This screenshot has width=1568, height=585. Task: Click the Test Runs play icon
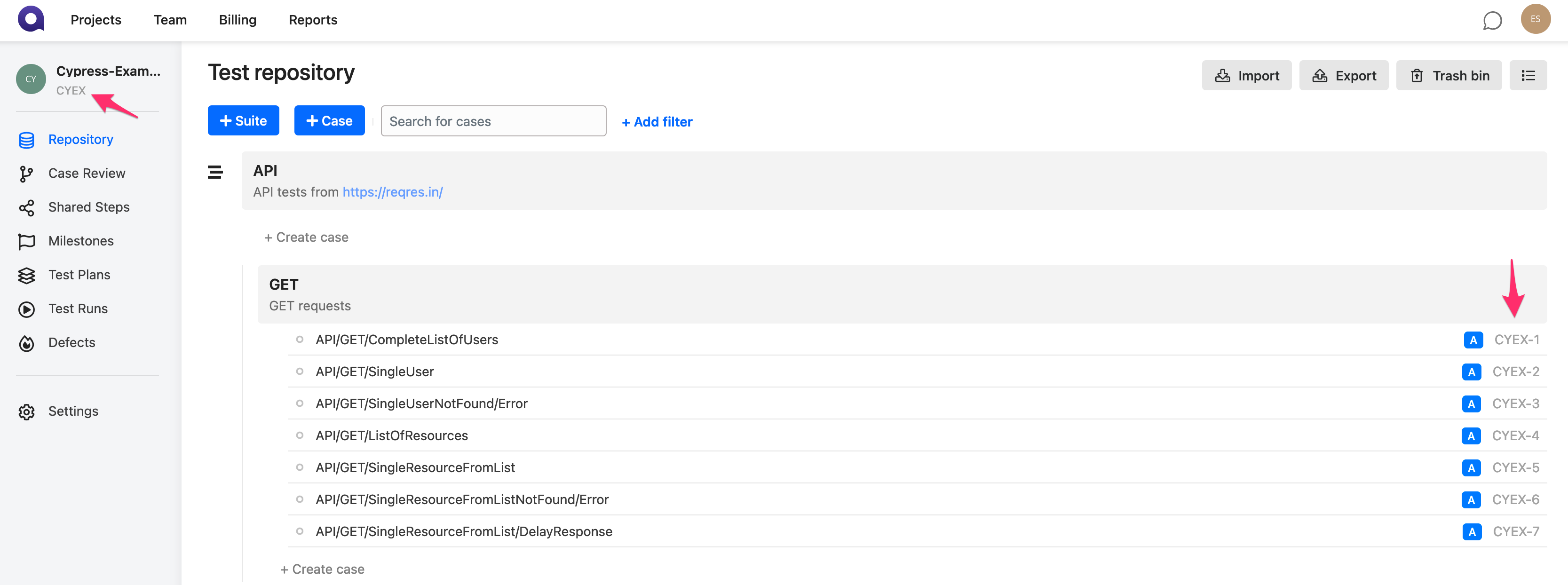(x=27, y=309)
